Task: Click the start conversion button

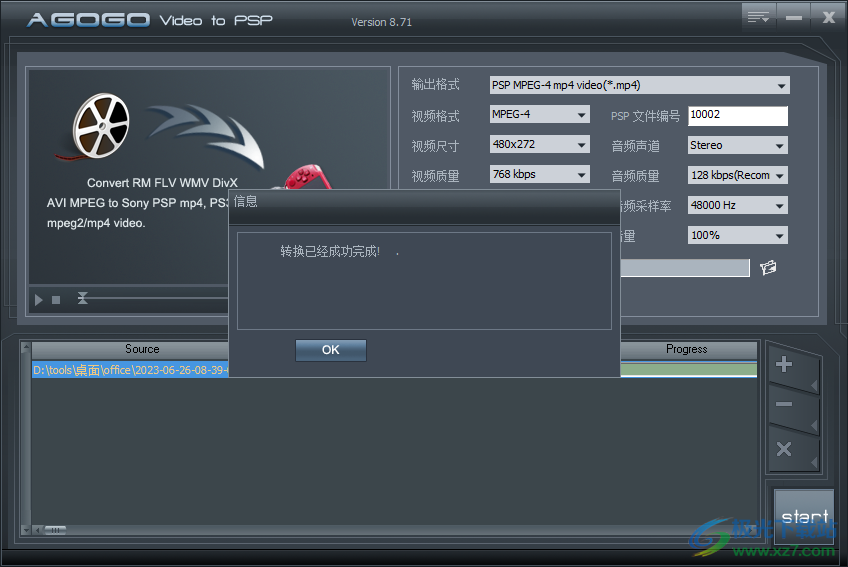Action: 804,517
